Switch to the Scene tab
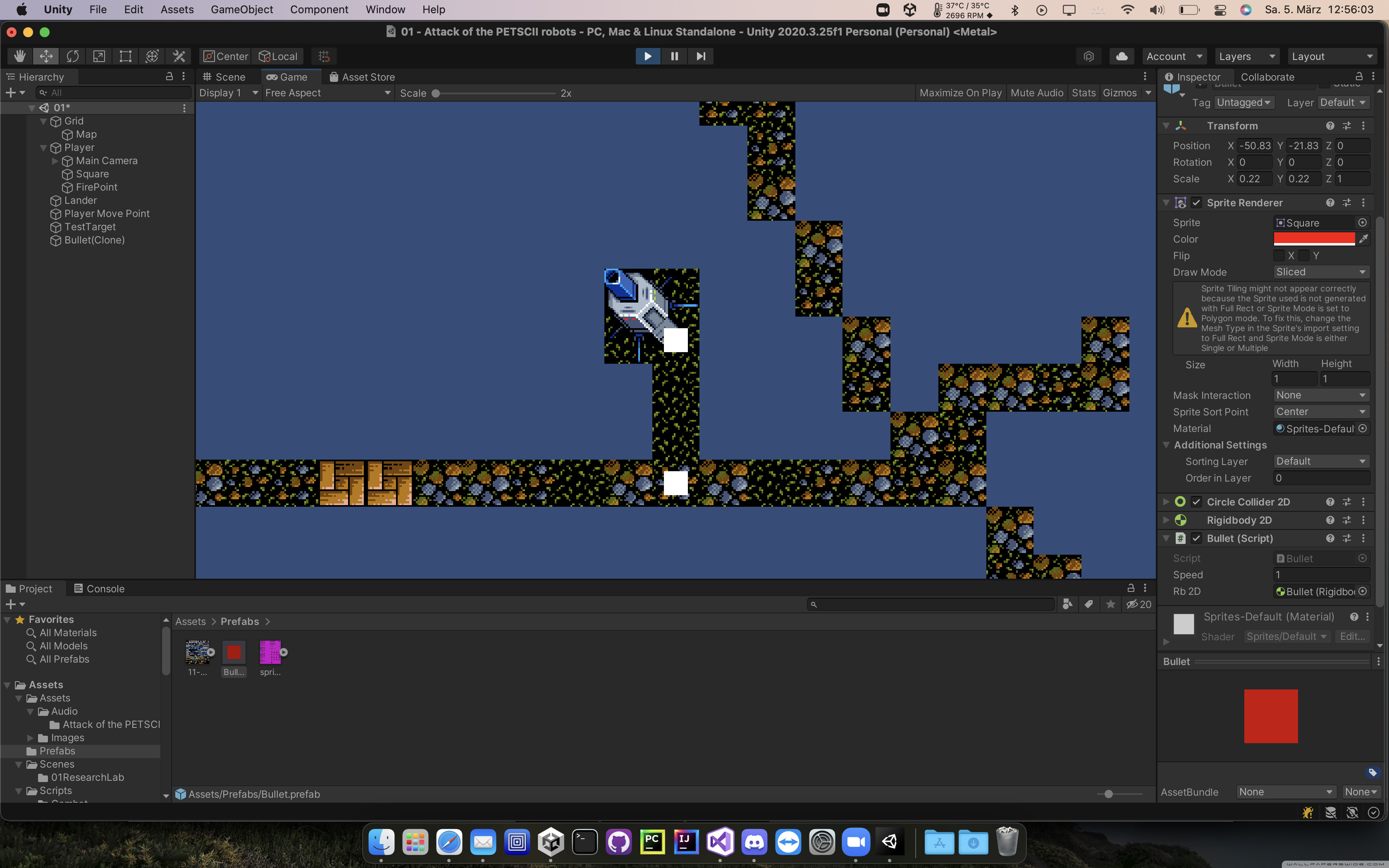 coord(224,77)
